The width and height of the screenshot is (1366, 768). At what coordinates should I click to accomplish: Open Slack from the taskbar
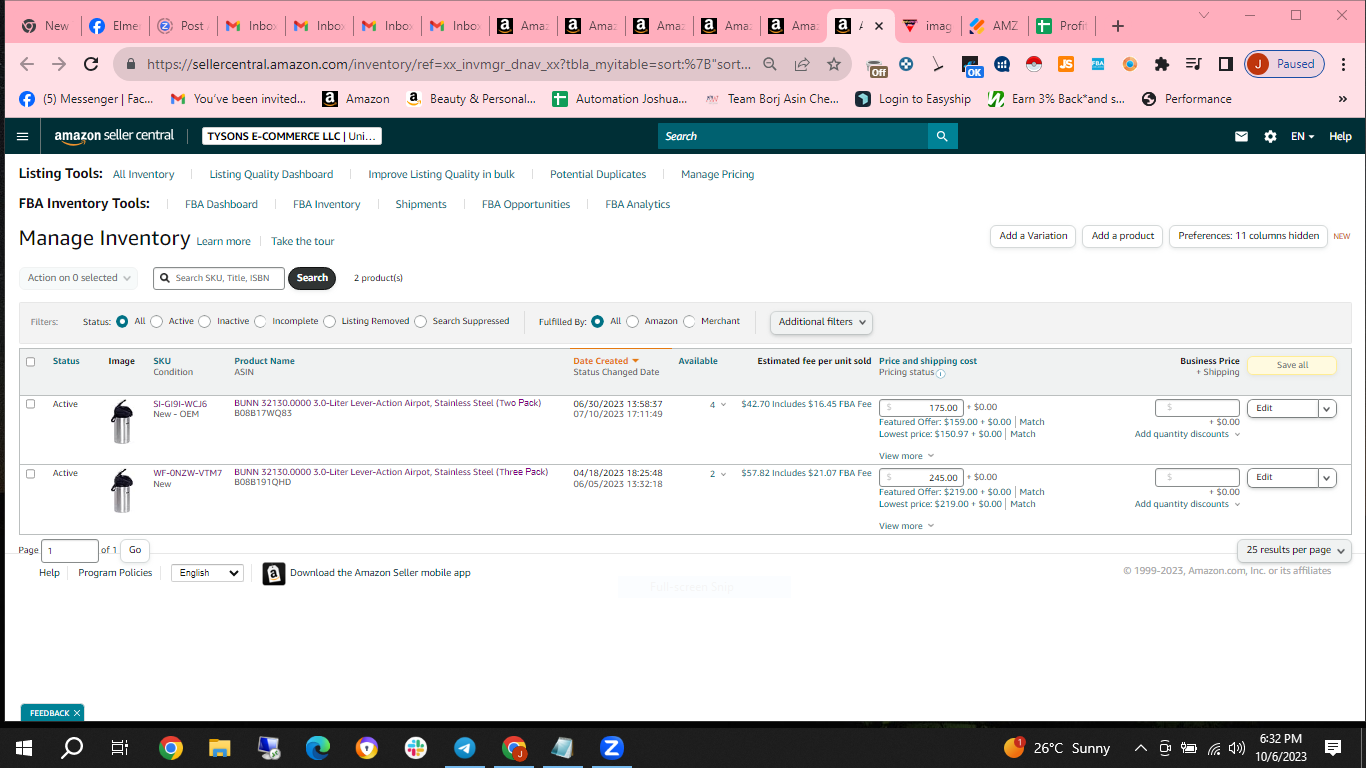(415, 748)
